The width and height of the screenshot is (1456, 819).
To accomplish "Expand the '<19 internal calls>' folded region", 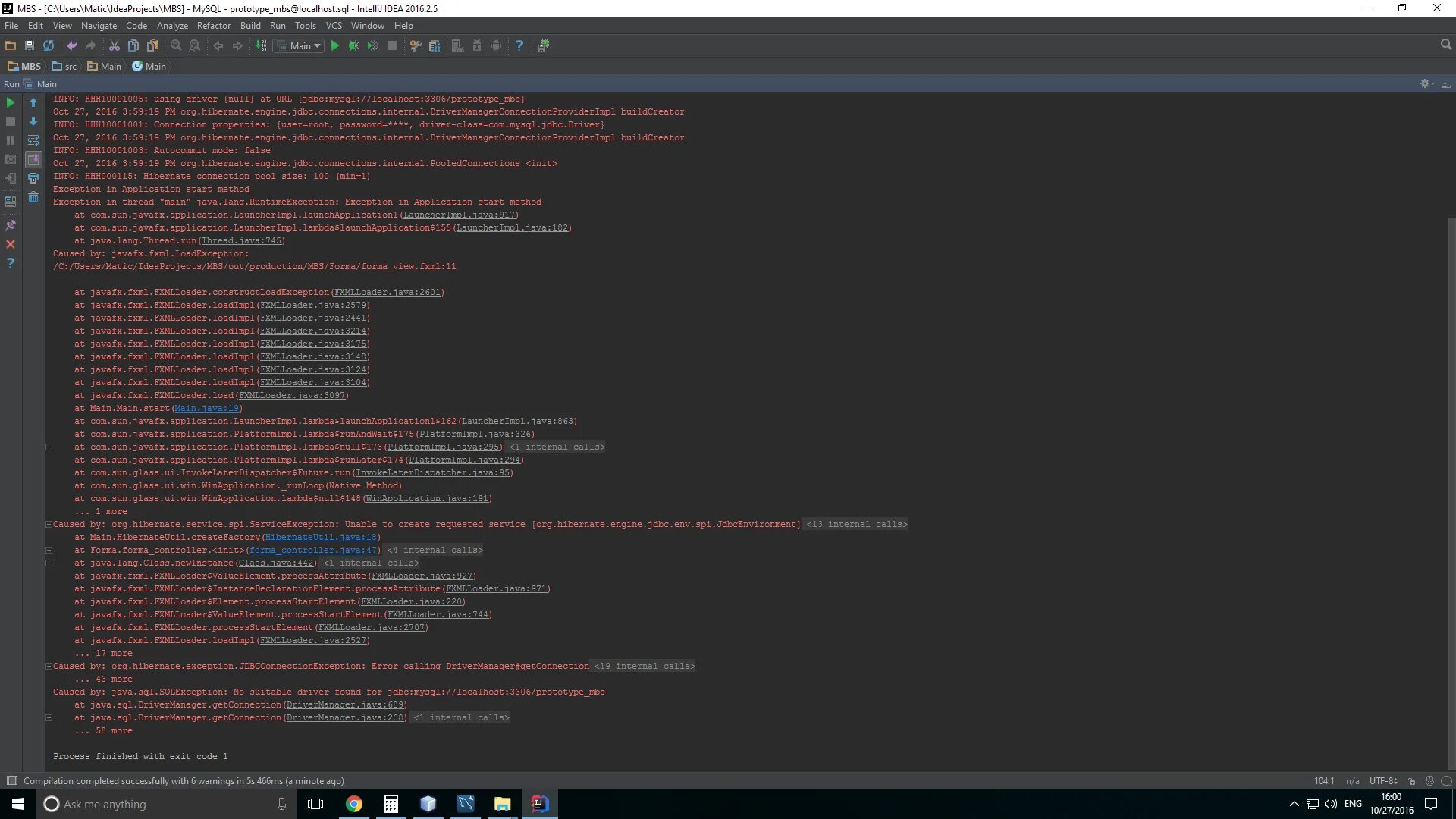I will (645, 666).
